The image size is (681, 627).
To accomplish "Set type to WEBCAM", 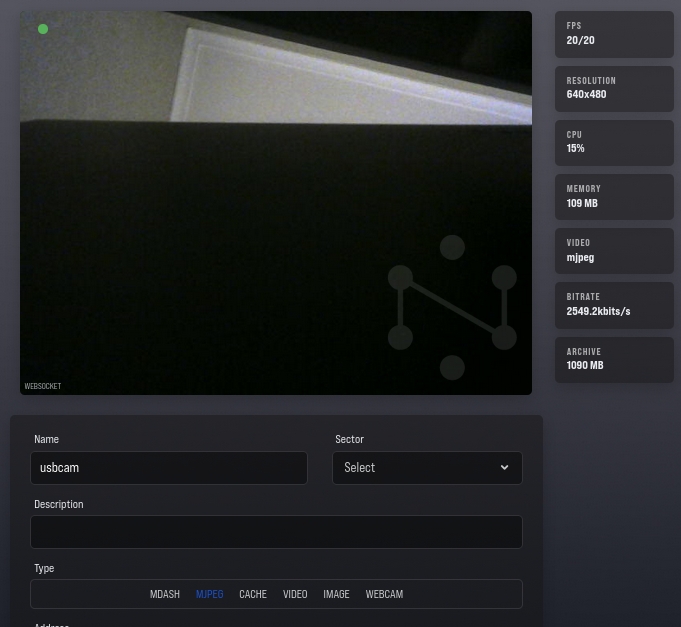I will pyautogui.click(x=384, y=594).
